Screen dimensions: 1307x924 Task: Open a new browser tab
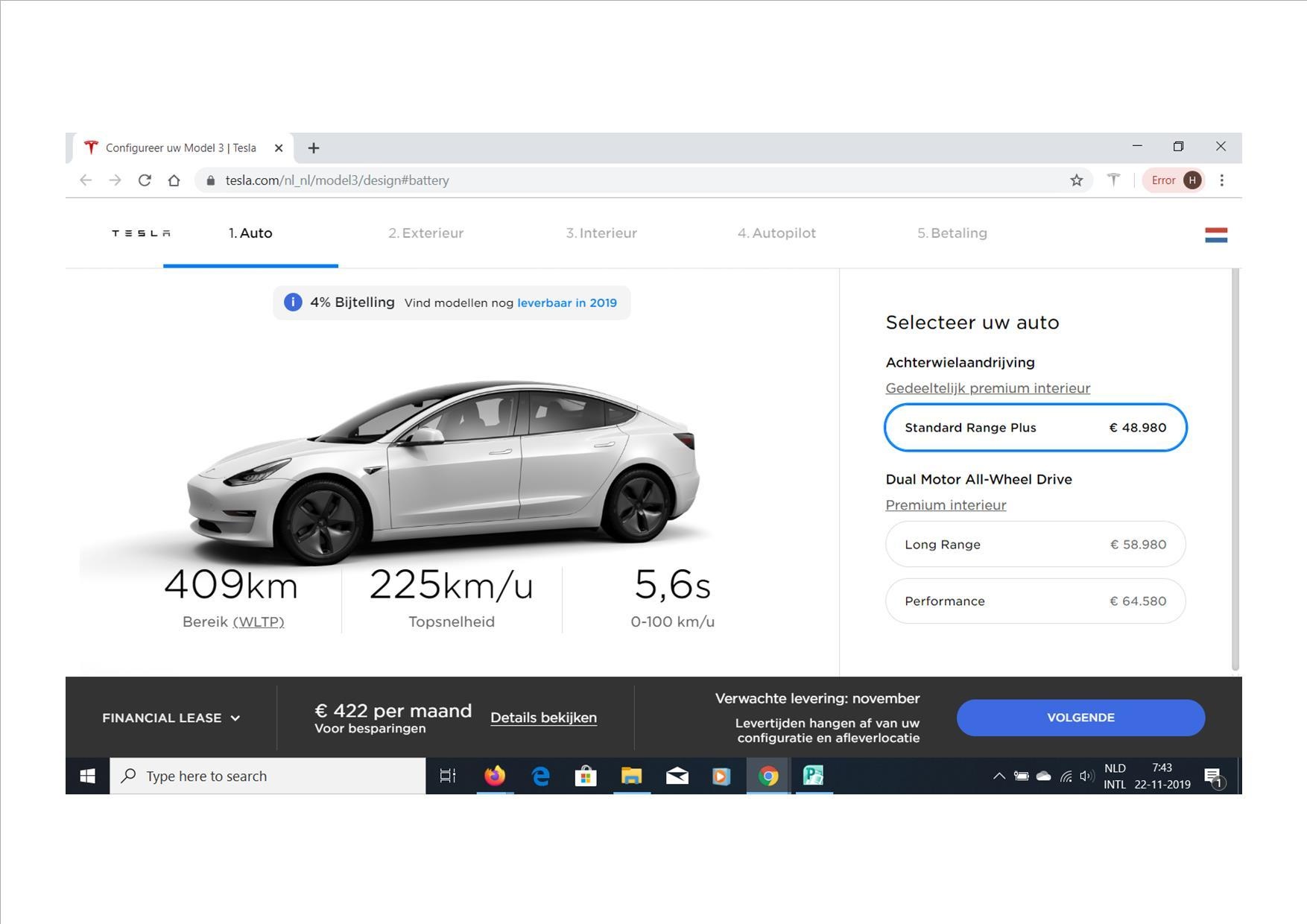314,148
